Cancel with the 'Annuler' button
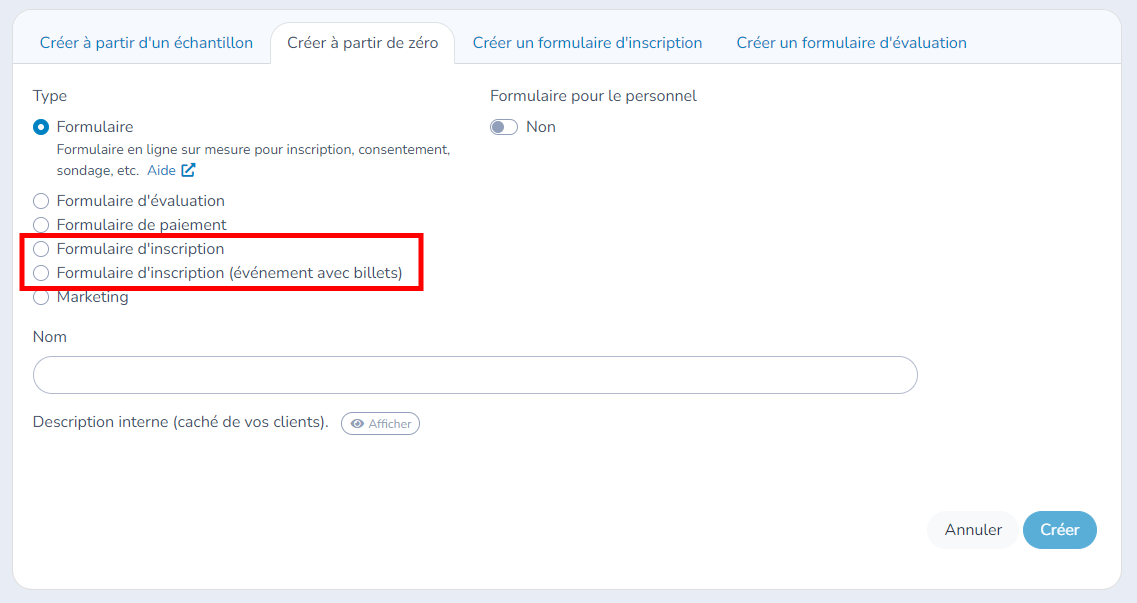 pyautogui.click(x=973, y=530)
